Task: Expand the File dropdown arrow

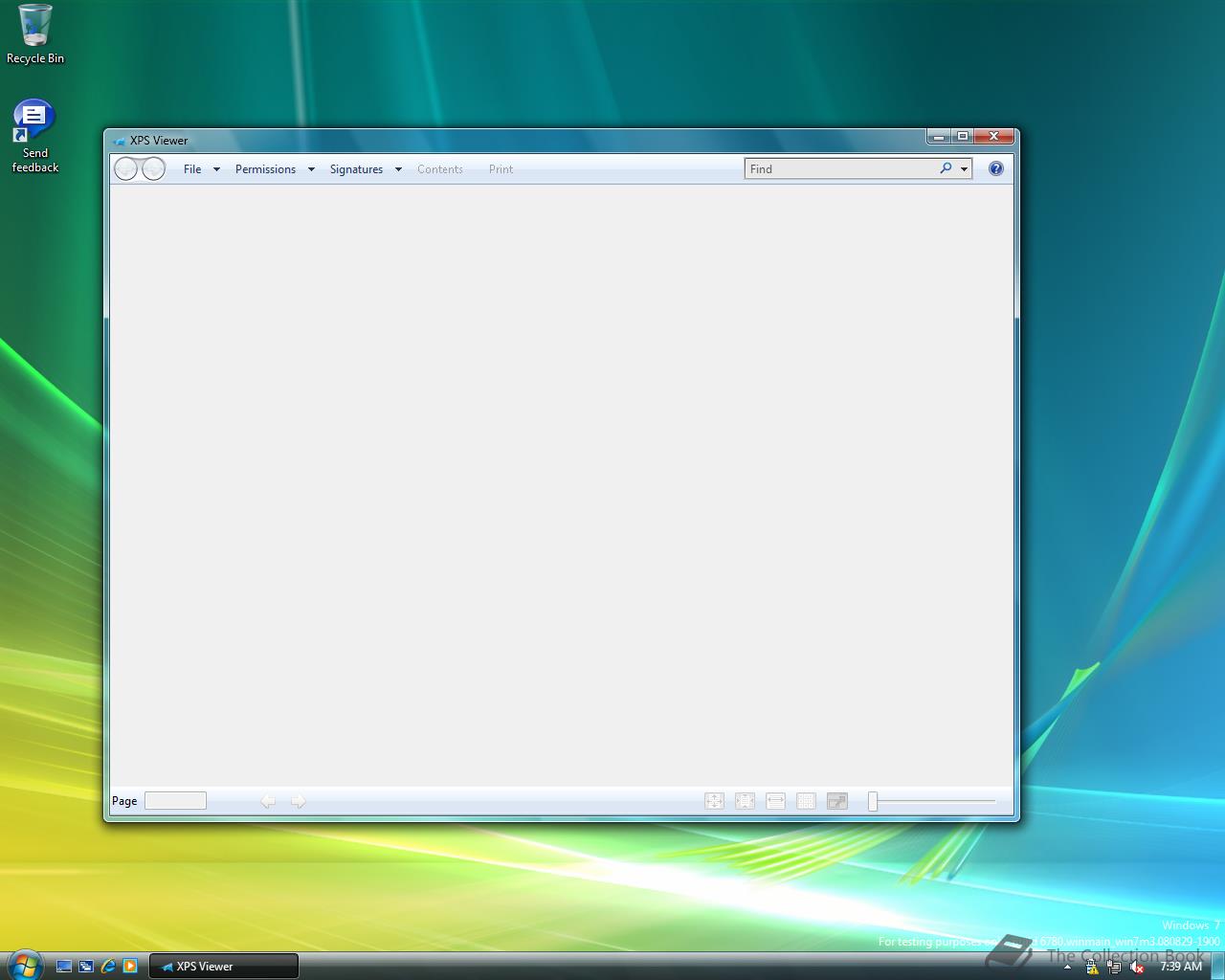Action: [x=216, y=169]
